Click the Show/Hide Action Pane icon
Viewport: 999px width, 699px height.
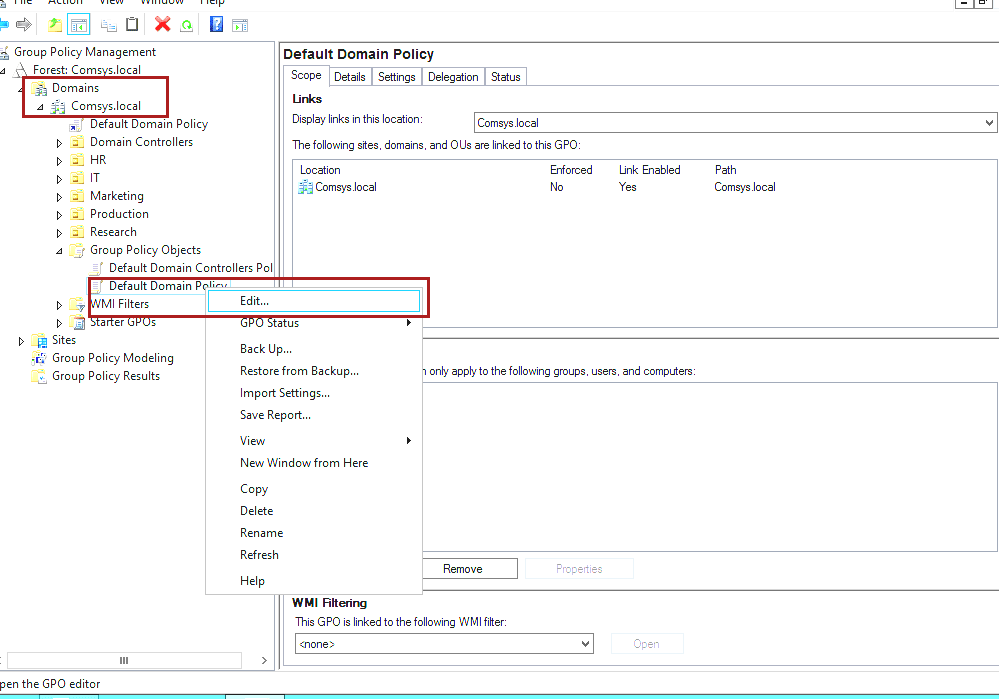point(240,24)
